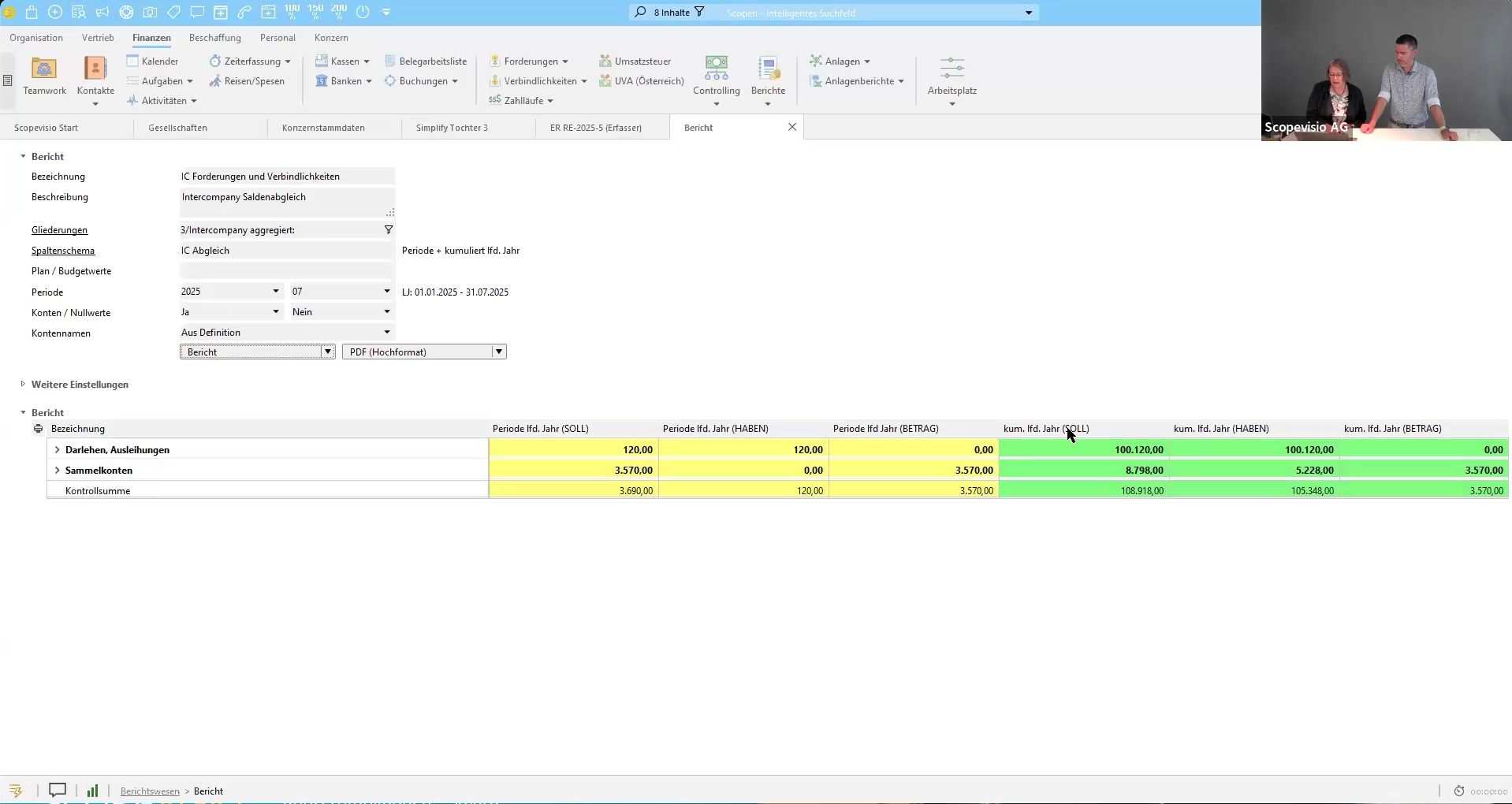The height and width of the screenshot is (804, 1512).
Task: Click the speech bubble icon in title bar
Action: tap(197, 13)
